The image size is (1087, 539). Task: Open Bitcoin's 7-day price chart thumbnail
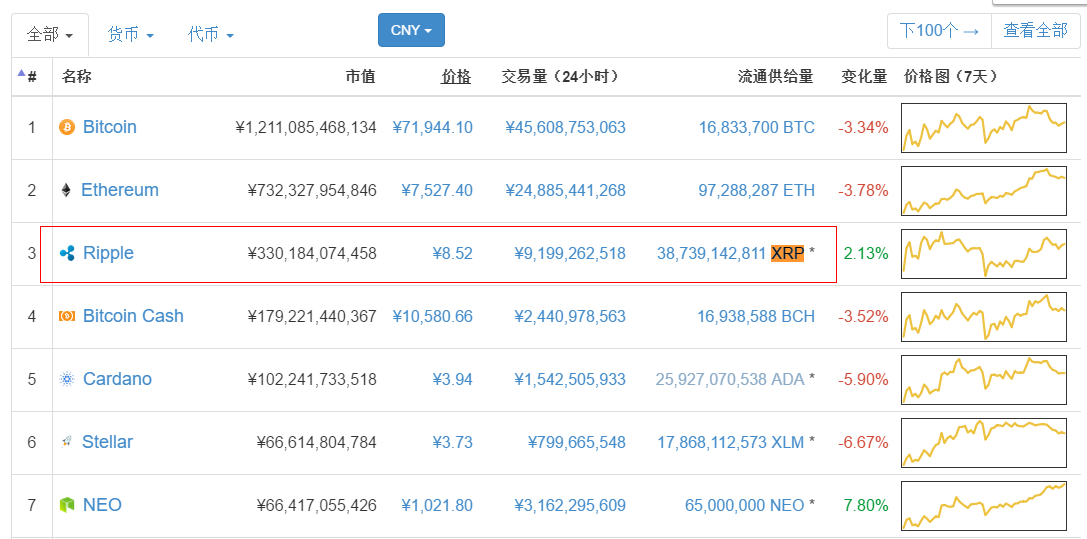(x=983, y=128)
